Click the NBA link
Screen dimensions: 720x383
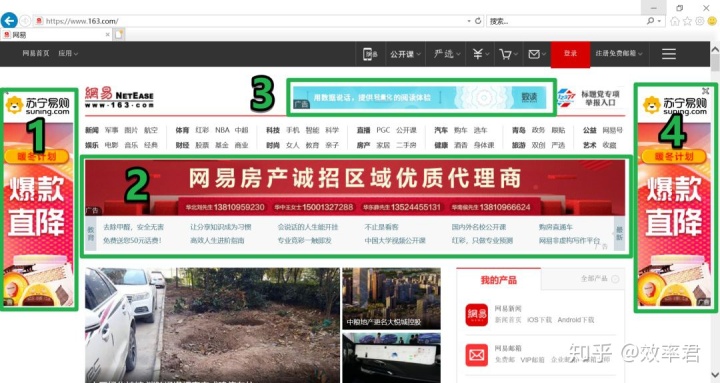tap(222, 130)
